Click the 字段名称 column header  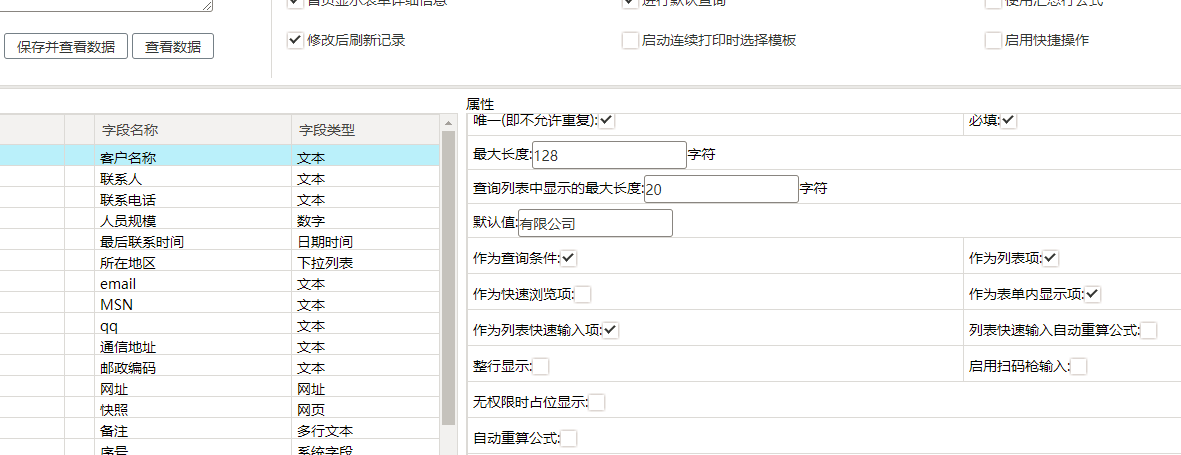coord(193,130)
